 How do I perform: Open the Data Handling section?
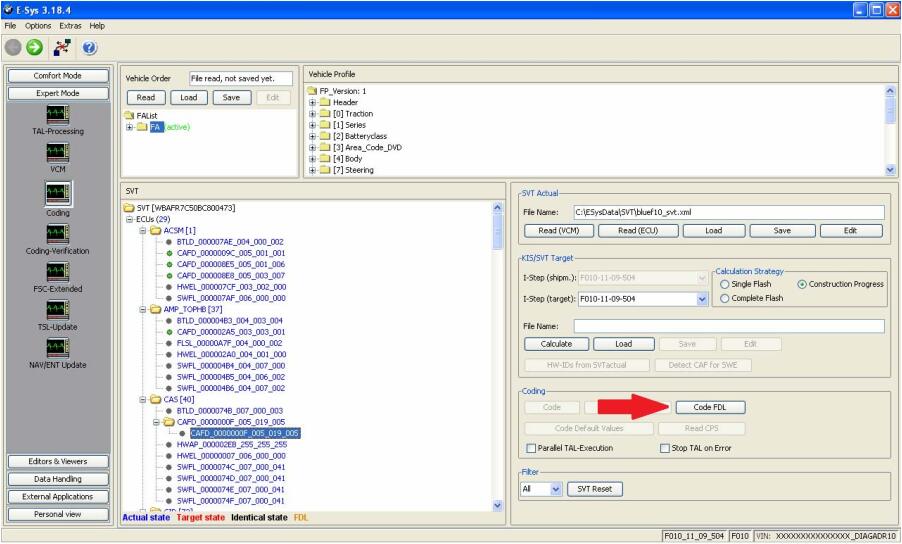[x=58, y=479]
